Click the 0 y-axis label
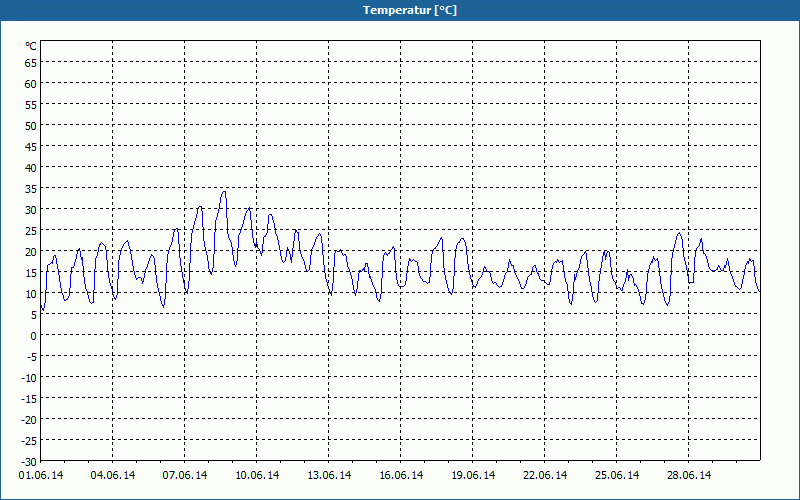 (x=34, y=336)
